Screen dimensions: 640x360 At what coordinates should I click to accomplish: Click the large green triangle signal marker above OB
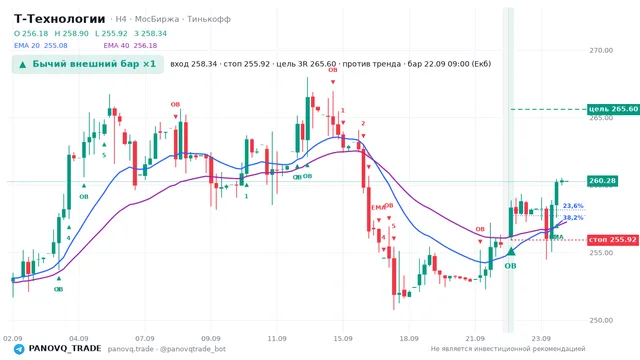click(511, 251)
